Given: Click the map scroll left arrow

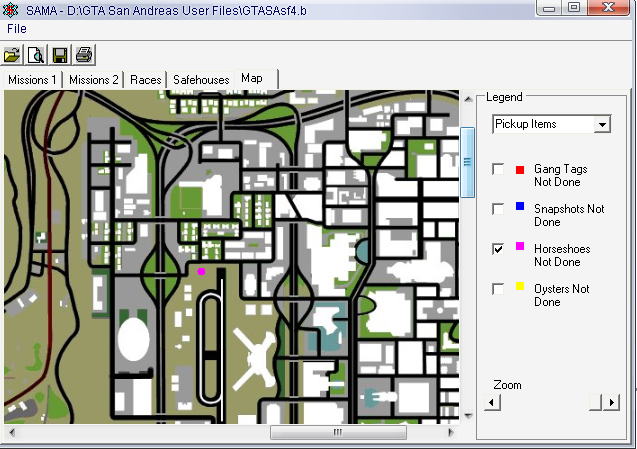Looking at the screenshot, I should [x=12, y=432].
